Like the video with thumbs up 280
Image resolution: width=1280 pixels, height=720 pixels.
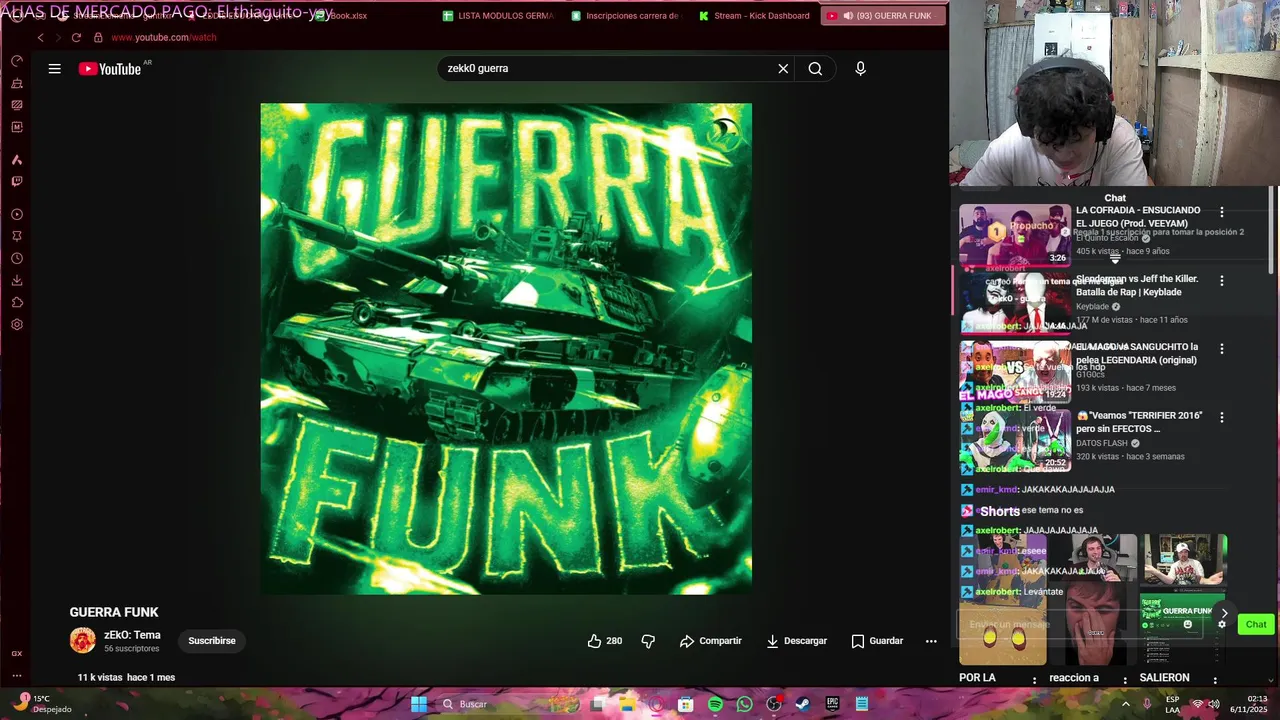[x=605, y=641]
